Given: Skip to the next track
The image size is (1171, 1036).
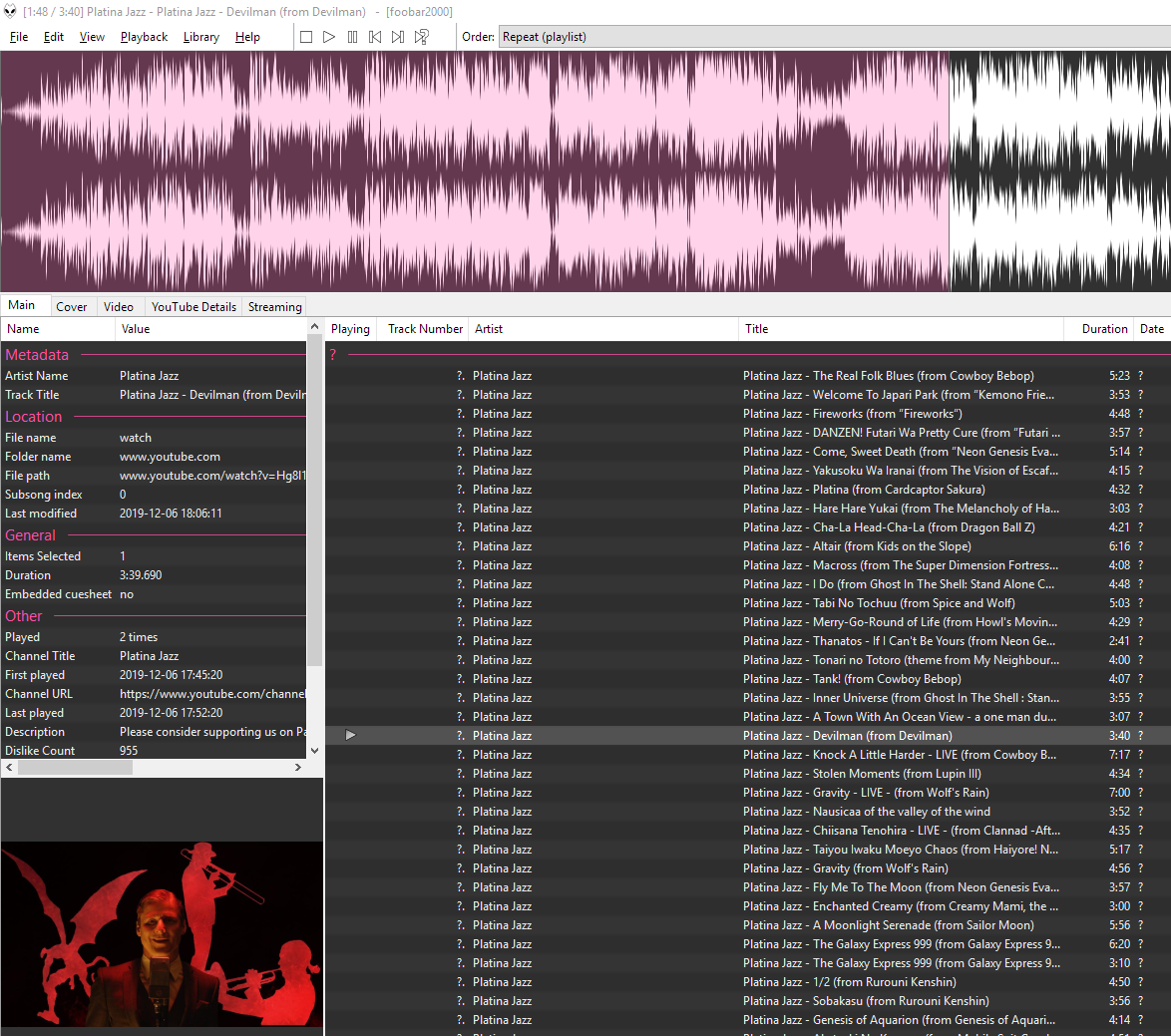Looking at the screenshot, I should (398, 37).
